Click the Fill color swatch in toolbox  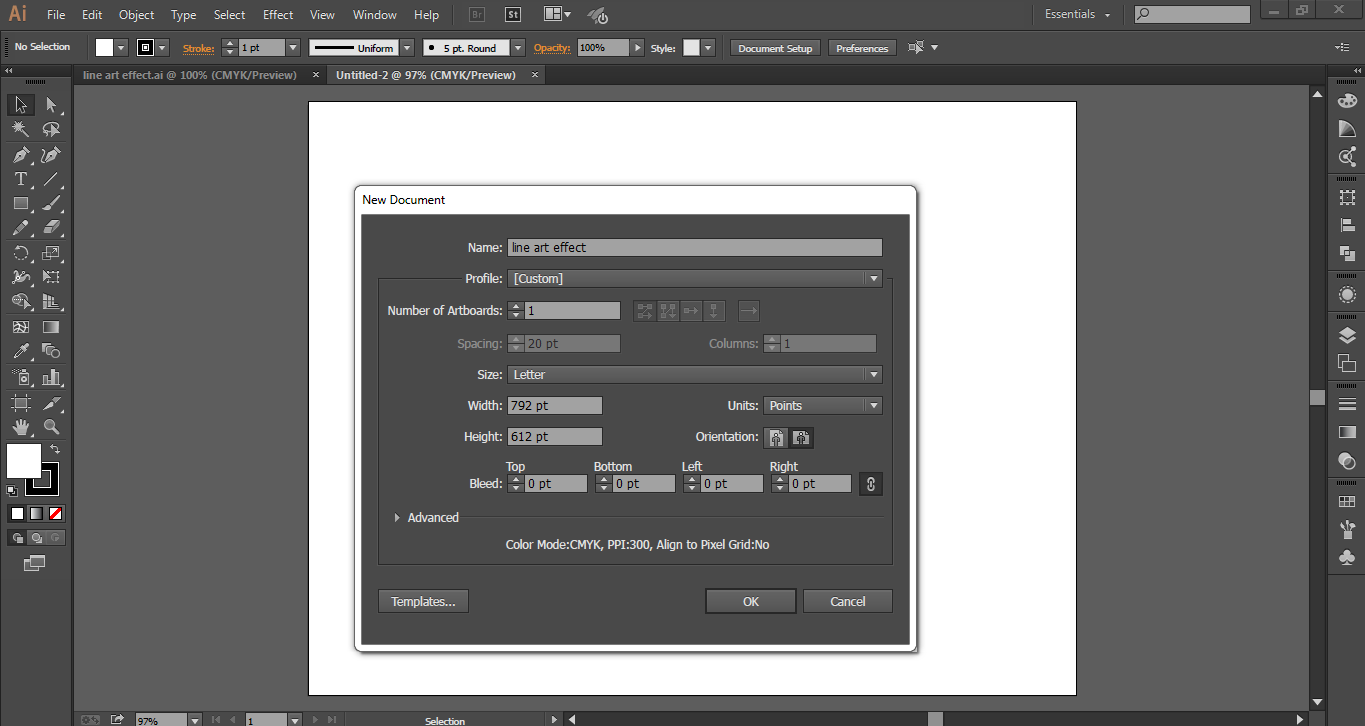[x=24, y=461]
